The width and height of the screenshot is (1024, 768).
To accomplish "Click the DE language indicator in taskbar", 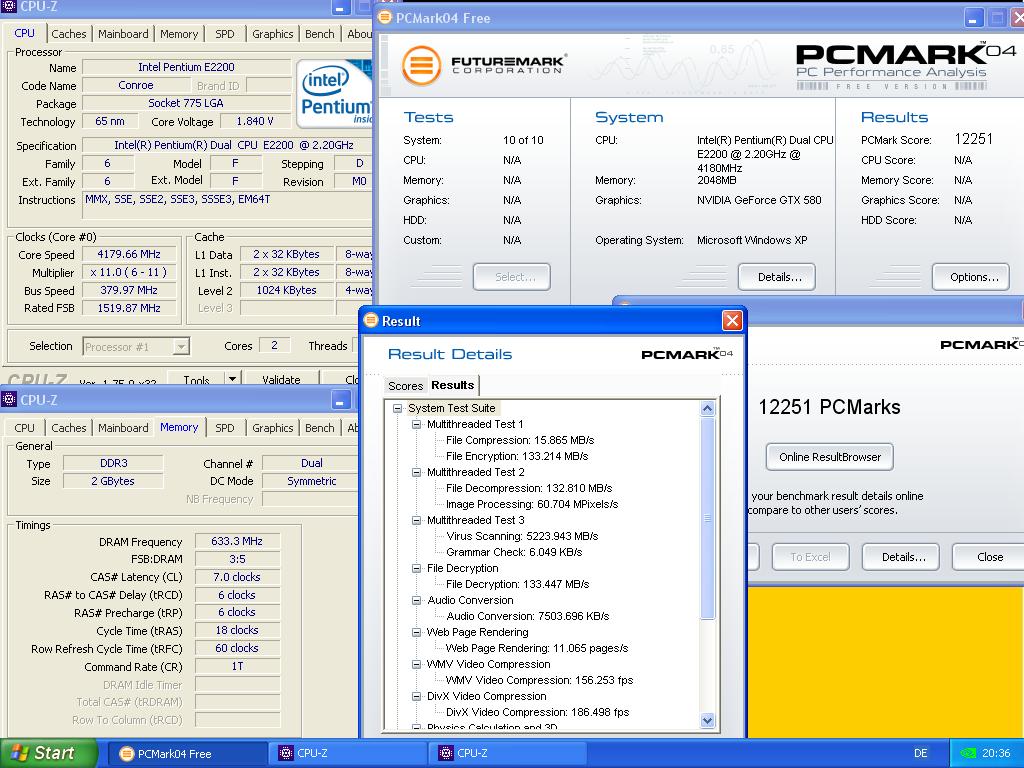I will point(920,753).
